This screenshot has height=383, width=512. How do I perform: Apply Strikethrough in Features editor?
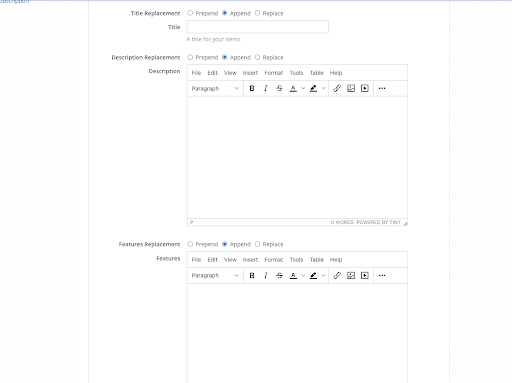pos(279,275)
